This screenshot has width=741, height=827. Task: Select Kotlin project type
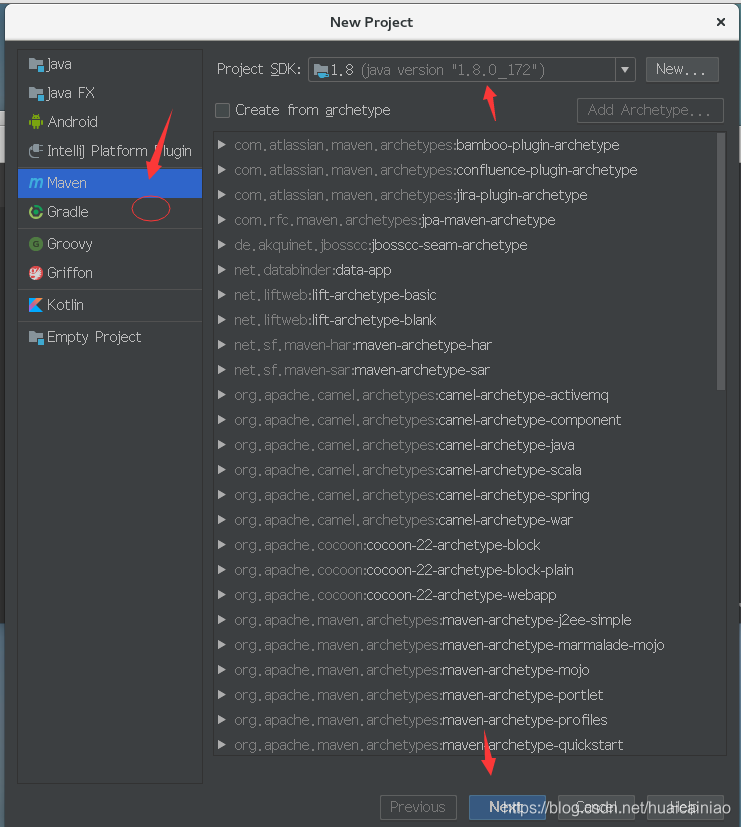click(110, 305)
